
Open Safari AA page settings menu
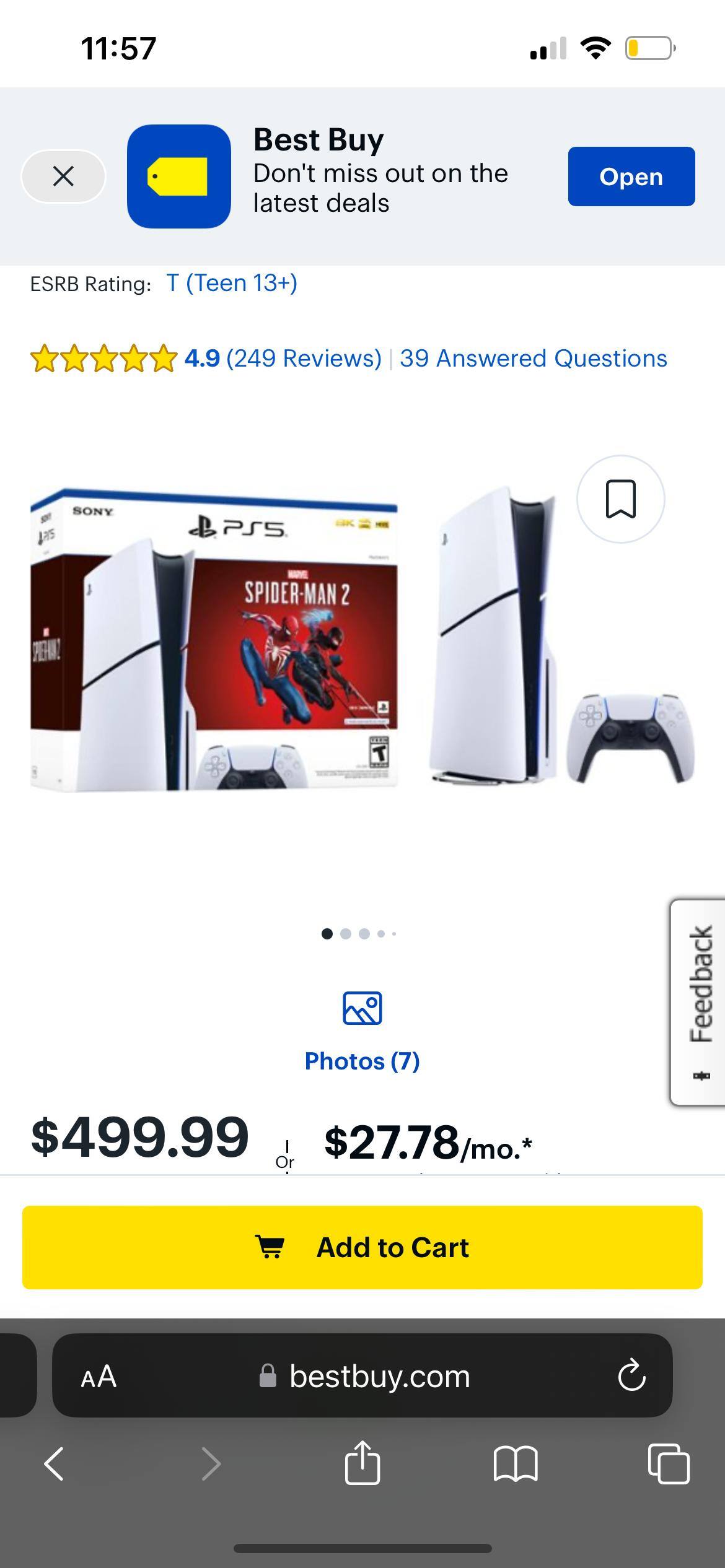click(99, 1377)
